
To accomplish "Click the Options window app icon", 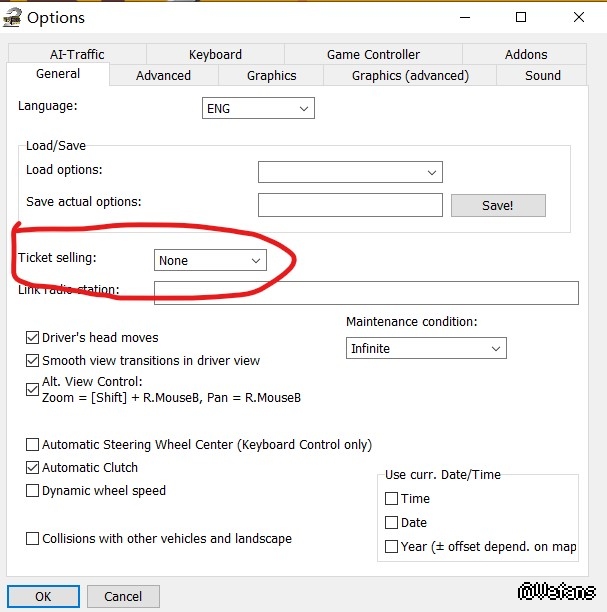I will 12,17.
